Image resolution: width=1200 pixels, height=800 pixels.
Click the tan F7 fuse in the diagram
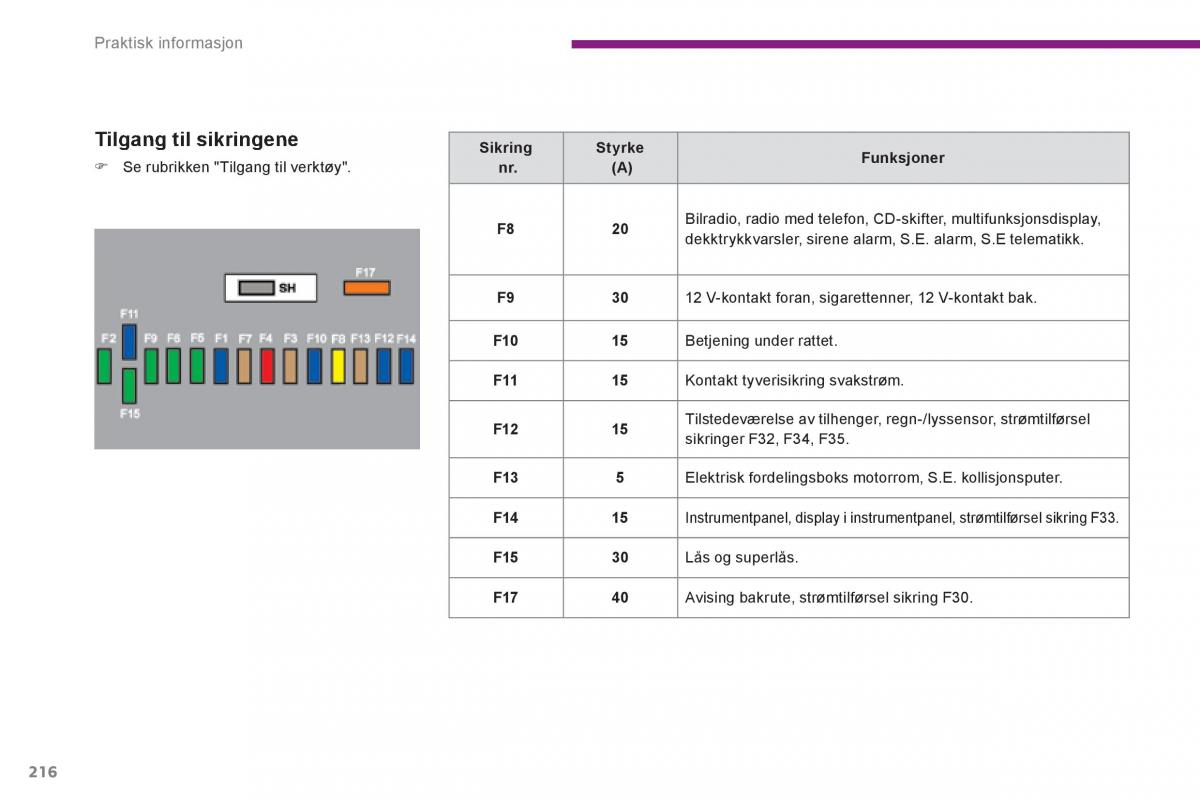coord(244,366)
